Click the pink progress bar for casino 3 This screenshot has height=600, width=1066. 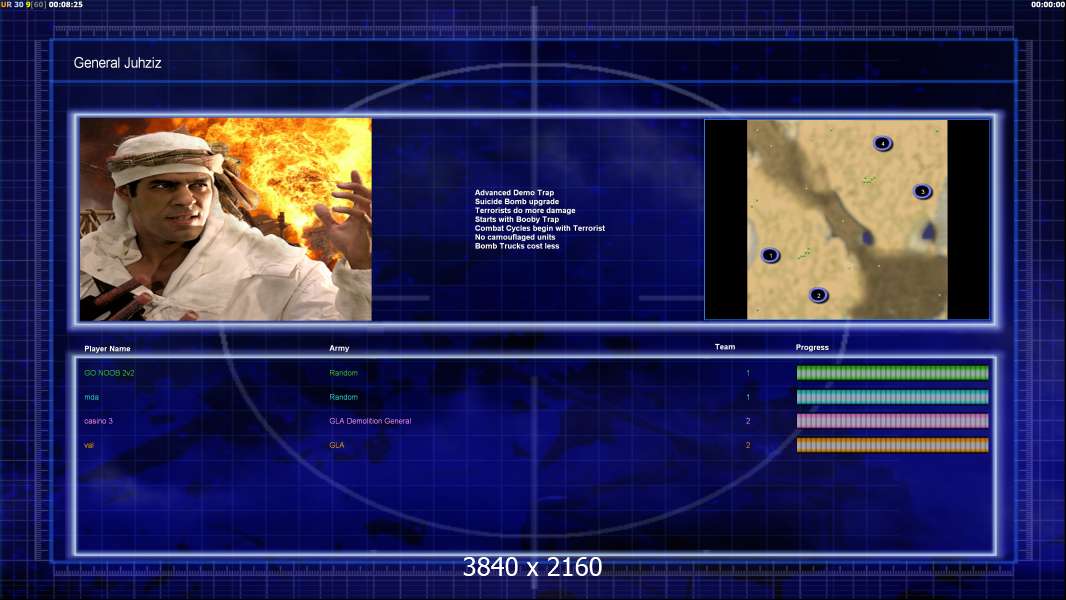[893, 421]
